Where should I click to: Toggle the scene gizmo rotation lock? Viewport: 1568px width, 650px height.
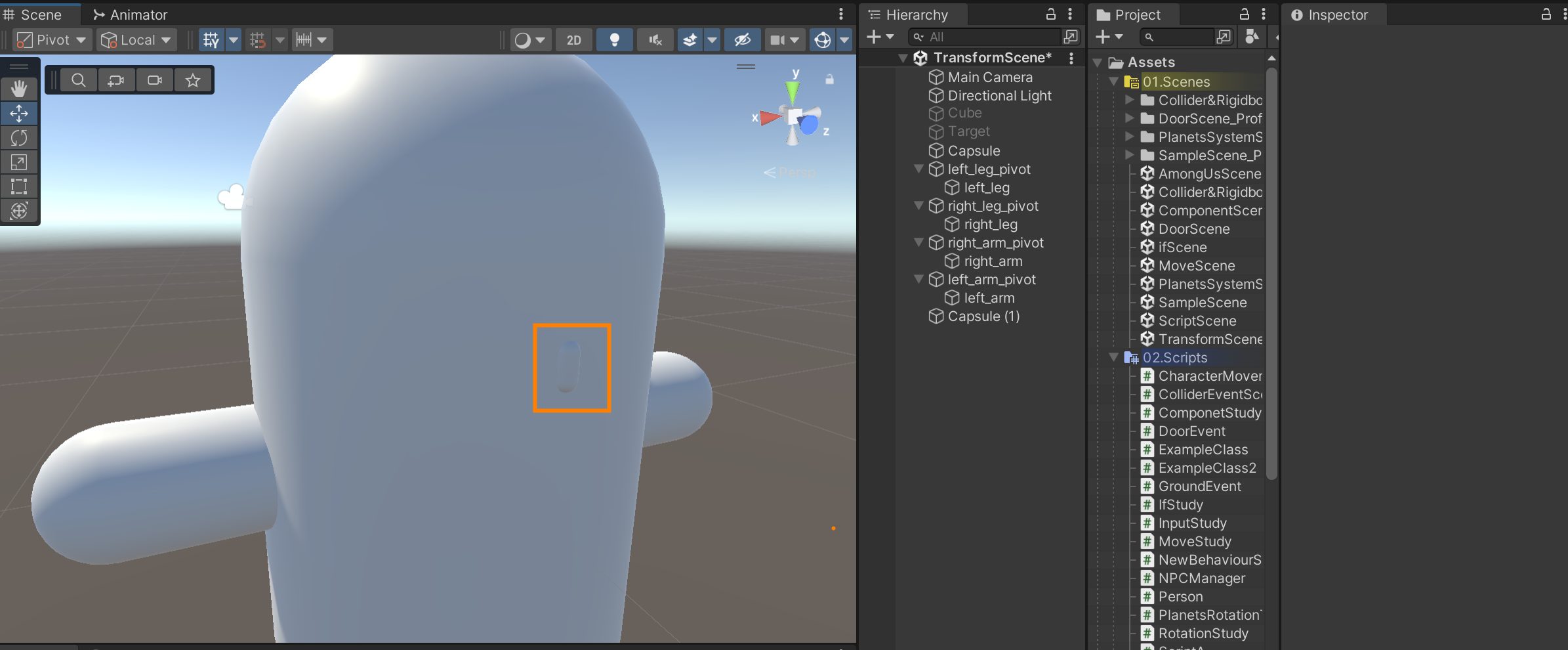pyautogui.click(x=829, y=79)
